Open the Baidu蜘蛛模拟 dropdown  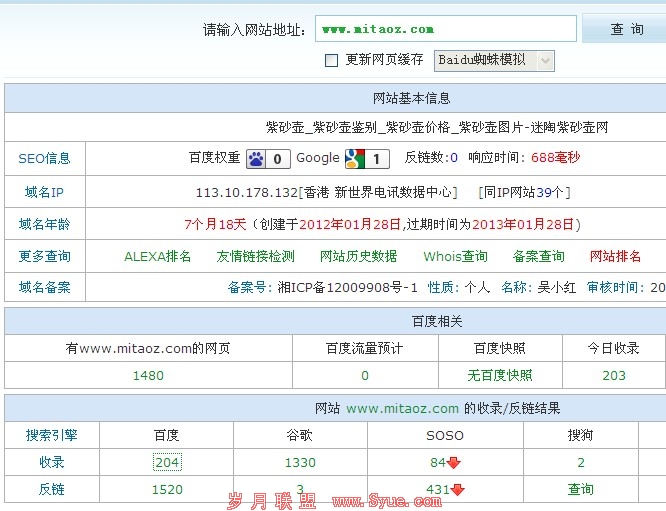545,60
